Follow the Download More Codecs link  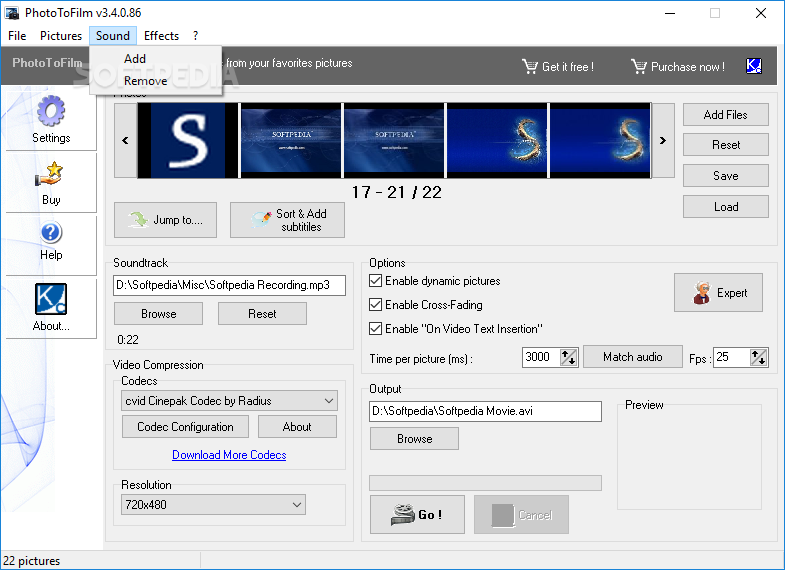229,455
